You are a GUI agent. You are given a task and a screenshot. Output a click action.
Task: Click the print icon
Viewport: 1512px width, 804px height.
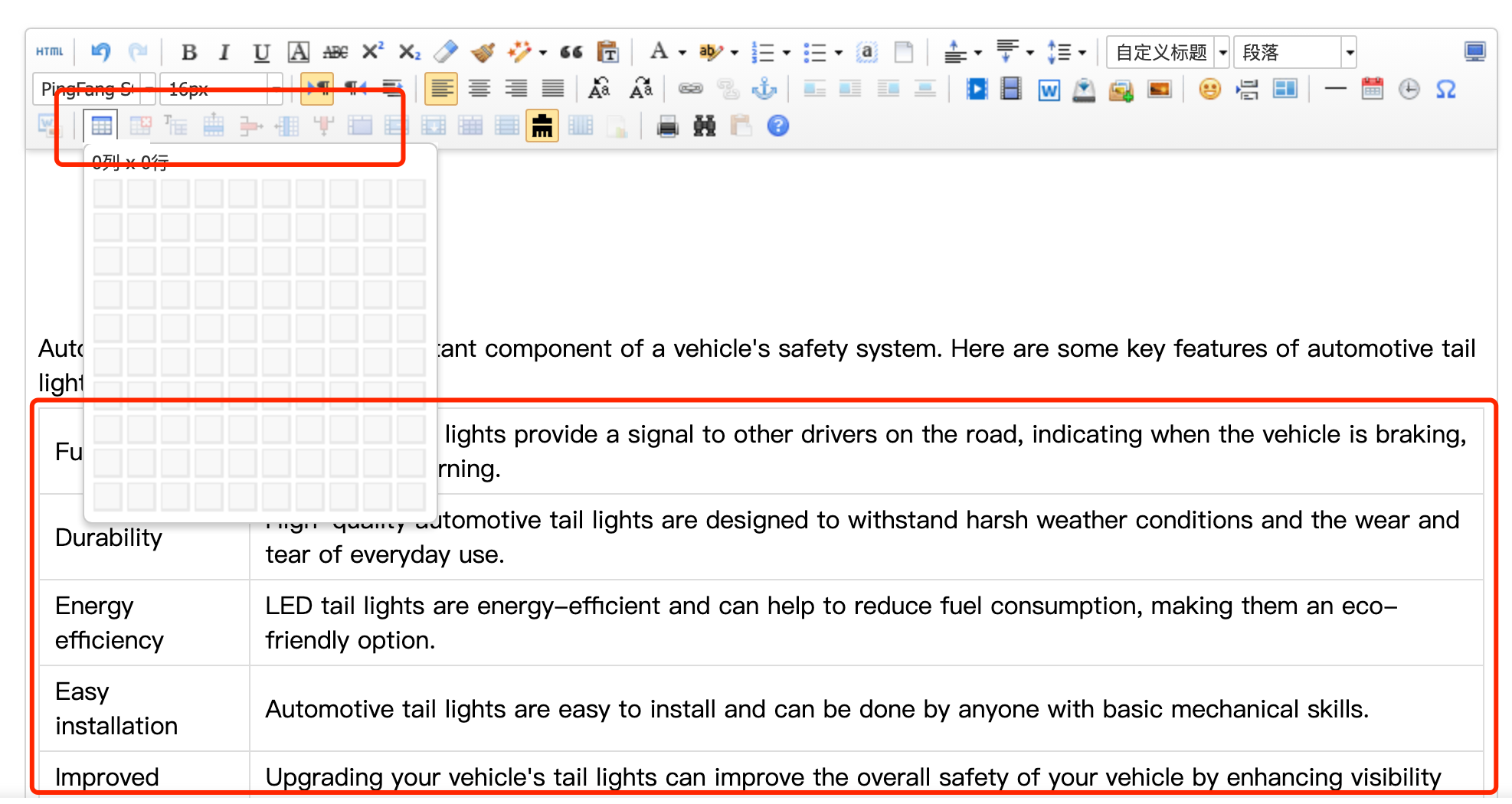click(667, 126)
